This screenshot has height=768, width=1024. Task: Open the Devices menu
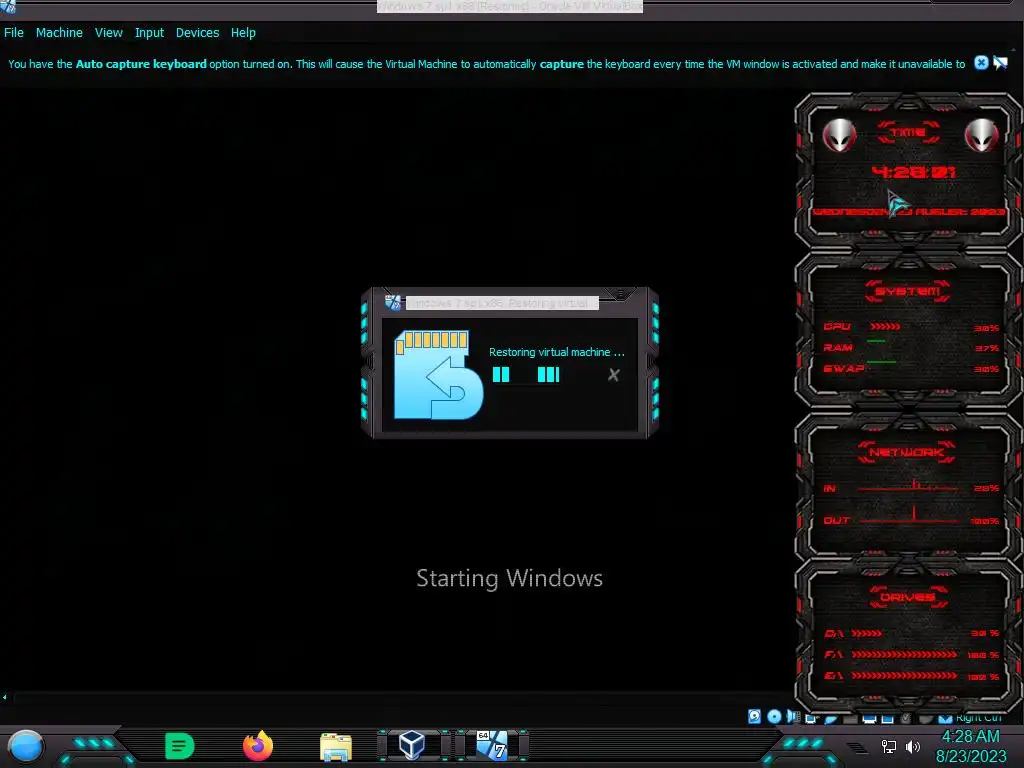197,33
